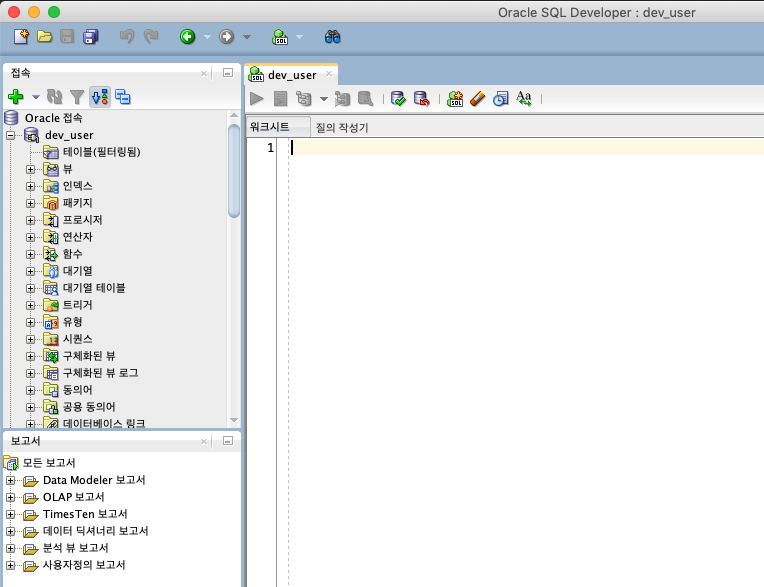Run statement with green play icon
The width and height of the screenshot is (764, 587).
(x=257, y=99)
